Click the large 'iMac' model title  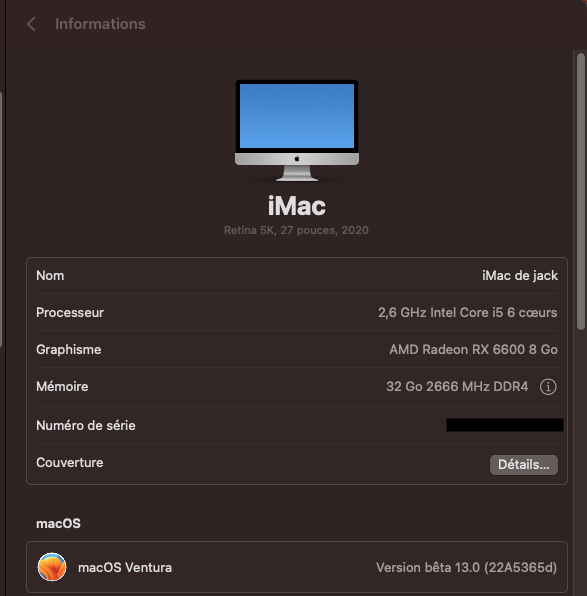(x=297, y=206)
